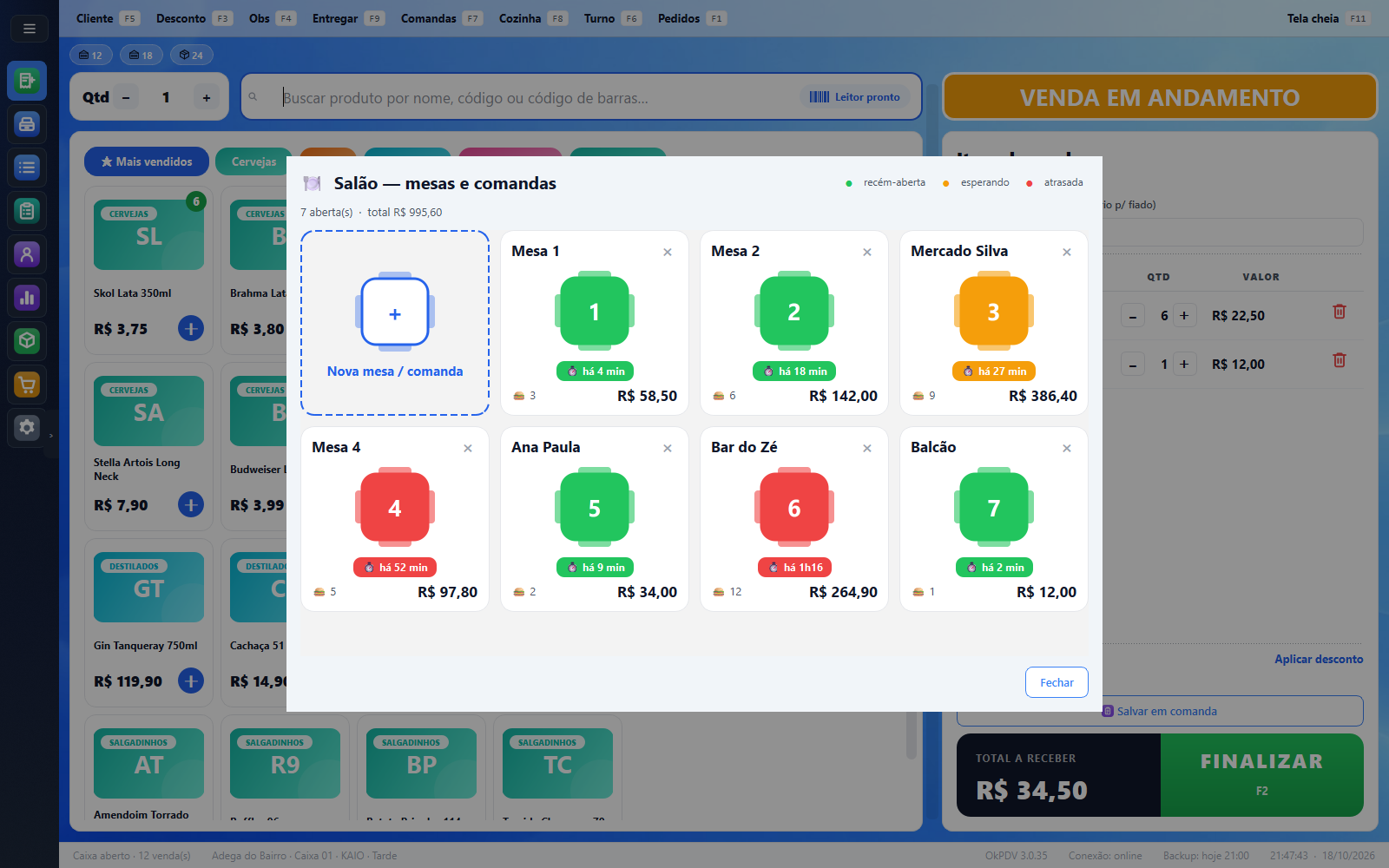The width and height of the screenshot is (1389, 868).
Task: Open the reports bar chart sidebar icon
Action: point(27,298)
